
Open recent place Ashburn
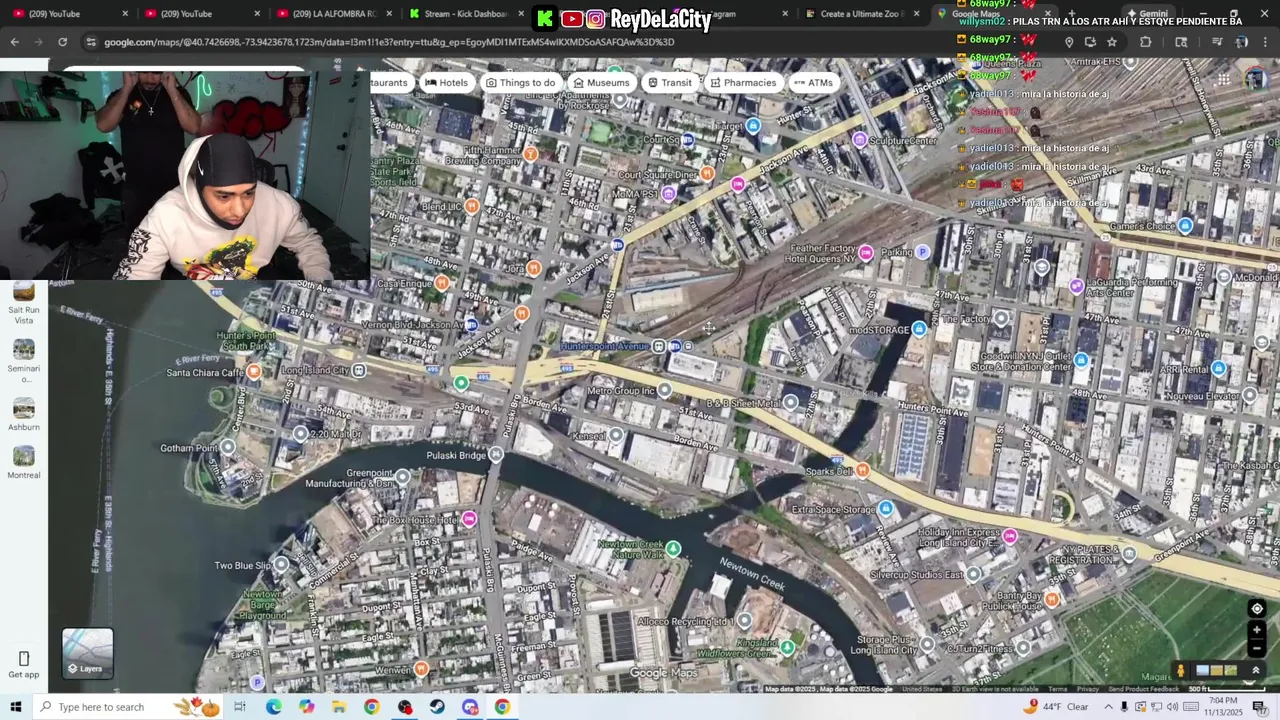[24, 414]
